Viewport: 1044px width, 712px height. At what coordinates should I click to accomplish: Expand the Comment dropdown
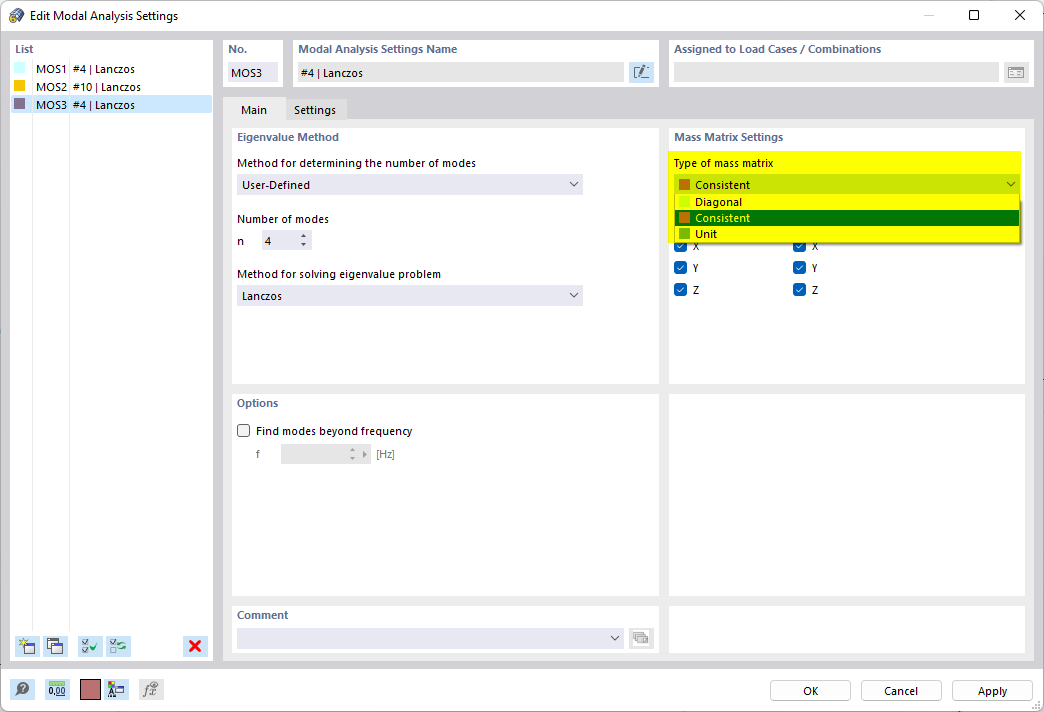point(615,638)
